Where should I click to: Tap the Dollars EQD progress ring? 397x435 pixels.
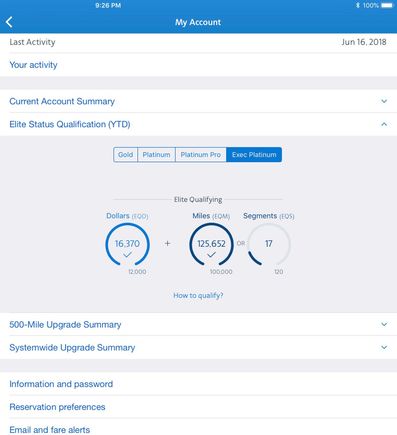click(127, 245)
